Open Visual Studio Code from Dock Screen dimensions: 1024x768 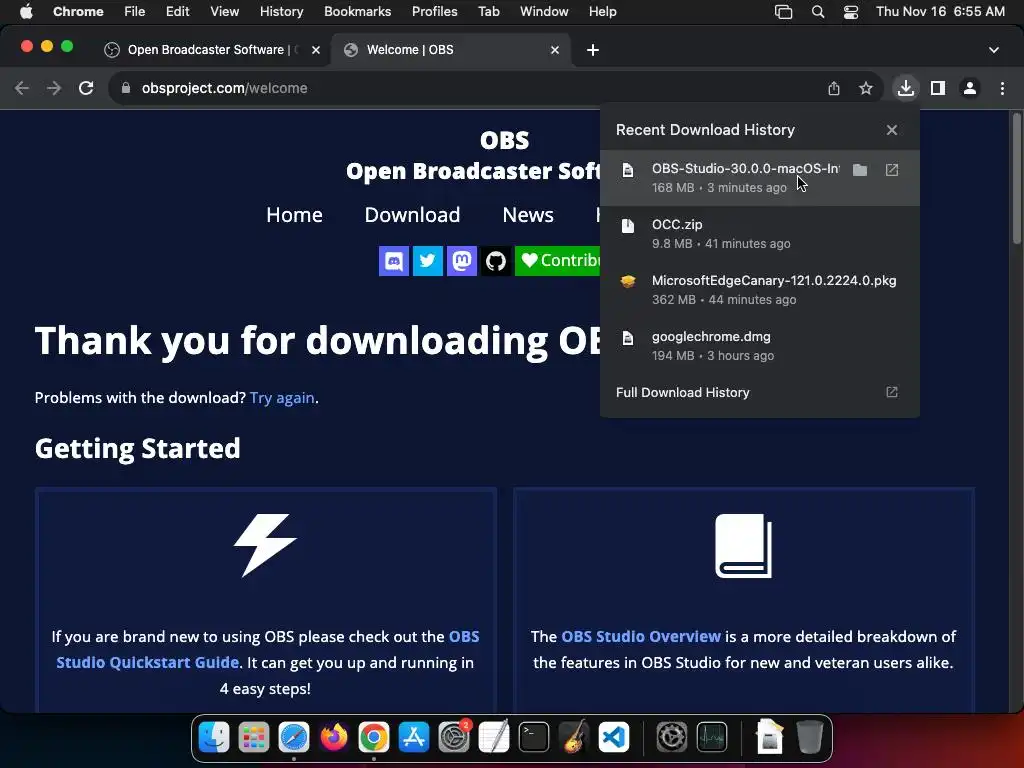click(614, 738)
